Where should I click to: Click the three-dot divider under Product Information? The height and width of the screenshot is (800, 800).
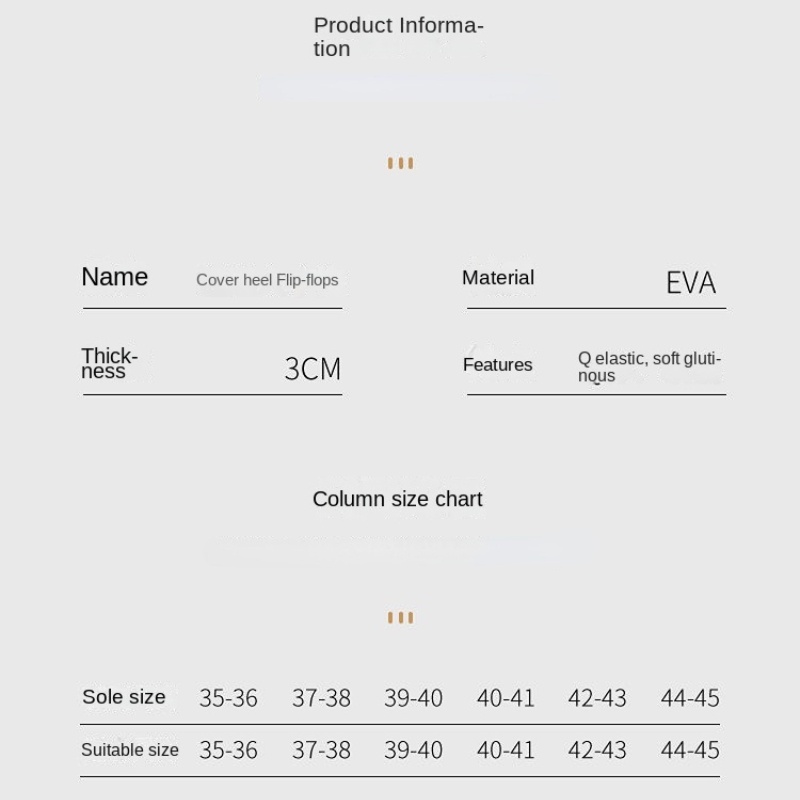(401, 163)
